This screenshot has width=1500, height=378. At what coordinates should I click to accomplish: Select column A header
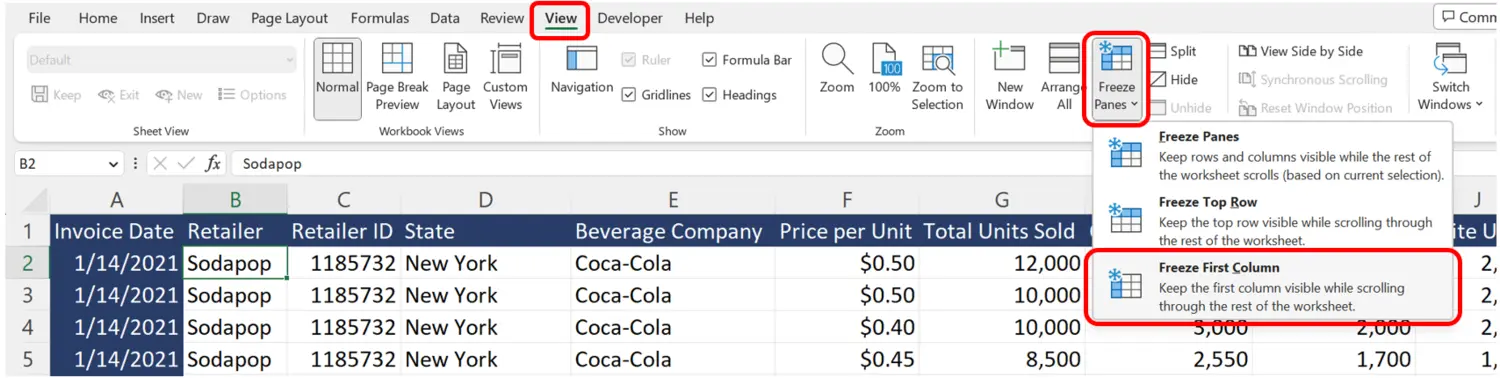pyautogui.click(x=117, y=200)
